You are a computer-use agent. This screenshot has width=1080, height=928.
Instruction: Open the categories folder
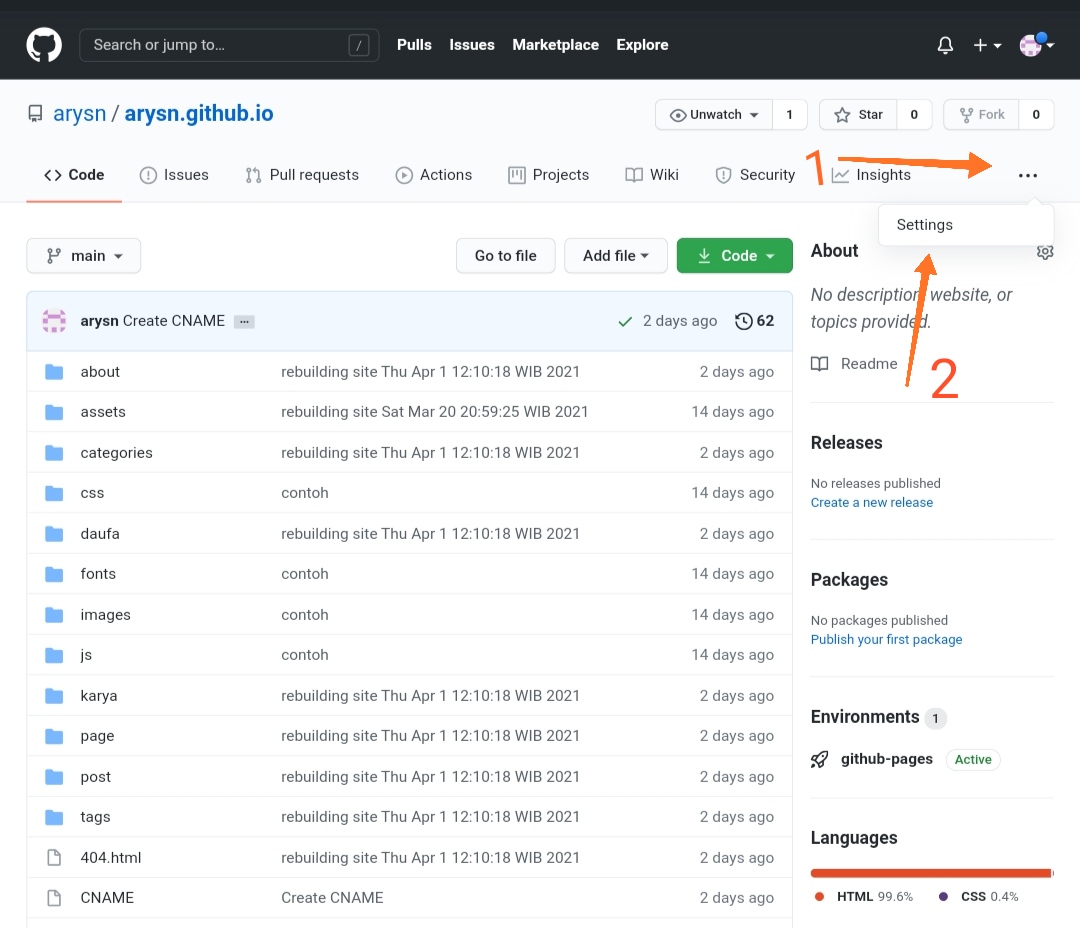click(116, 453)
